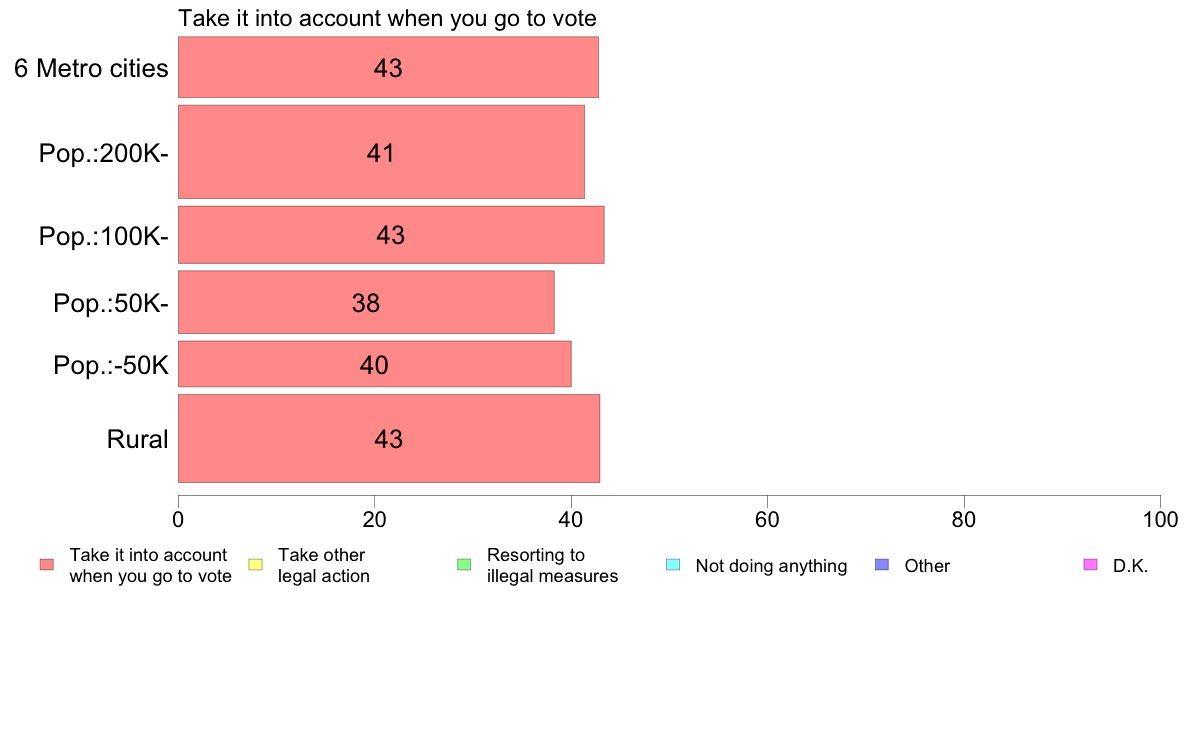
Task: Click the 100 tick on x-axis
Action: (x=1160, y=519)
